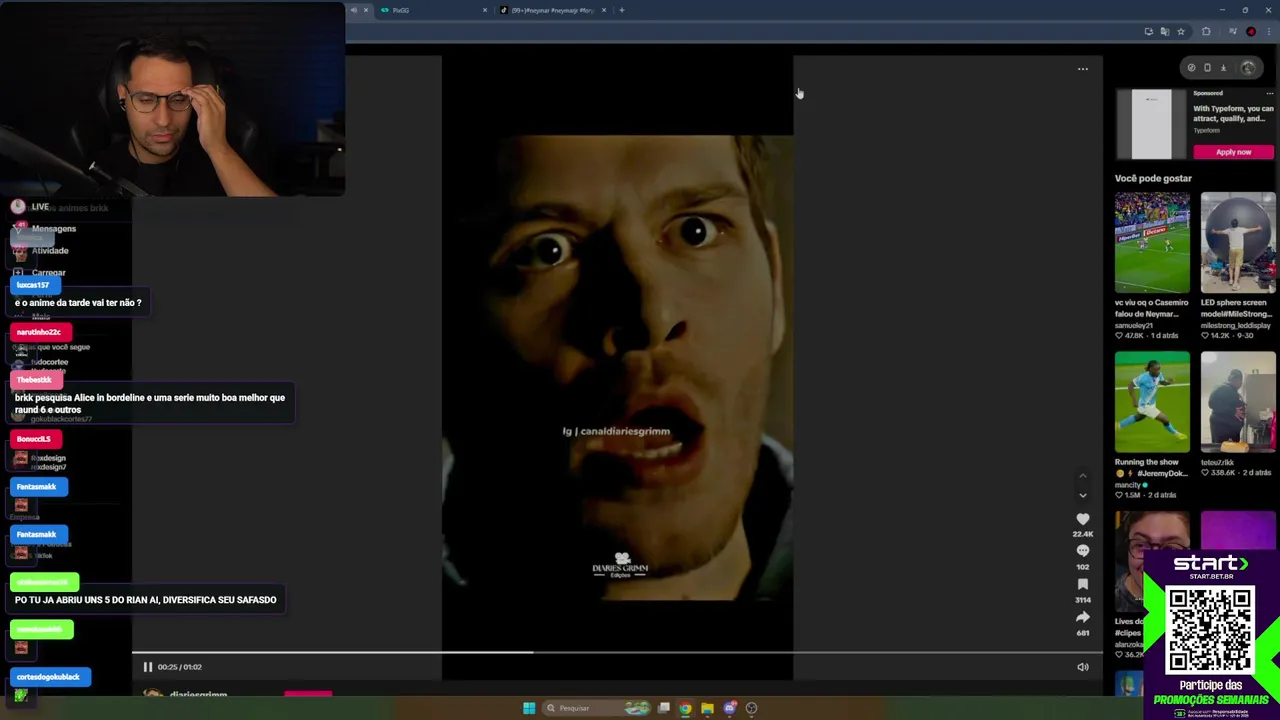Share the video with arrow icon
The image size is (1280, 720).
1082,617
